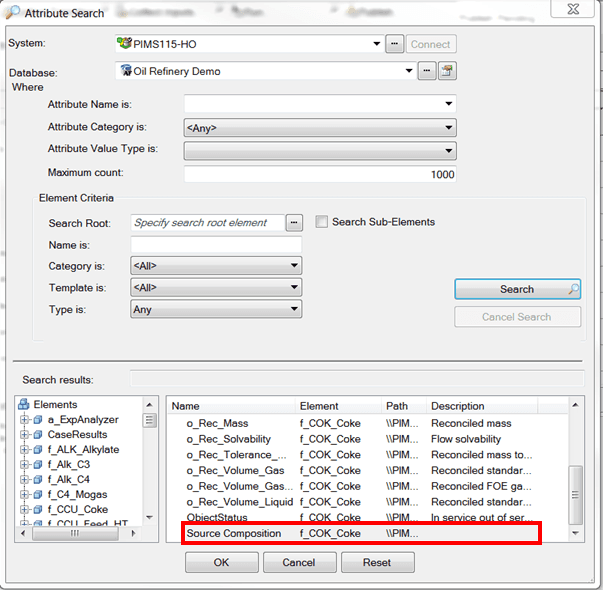
Task: Select the o_Rec_Solvability result row
Action: (361, 439)
